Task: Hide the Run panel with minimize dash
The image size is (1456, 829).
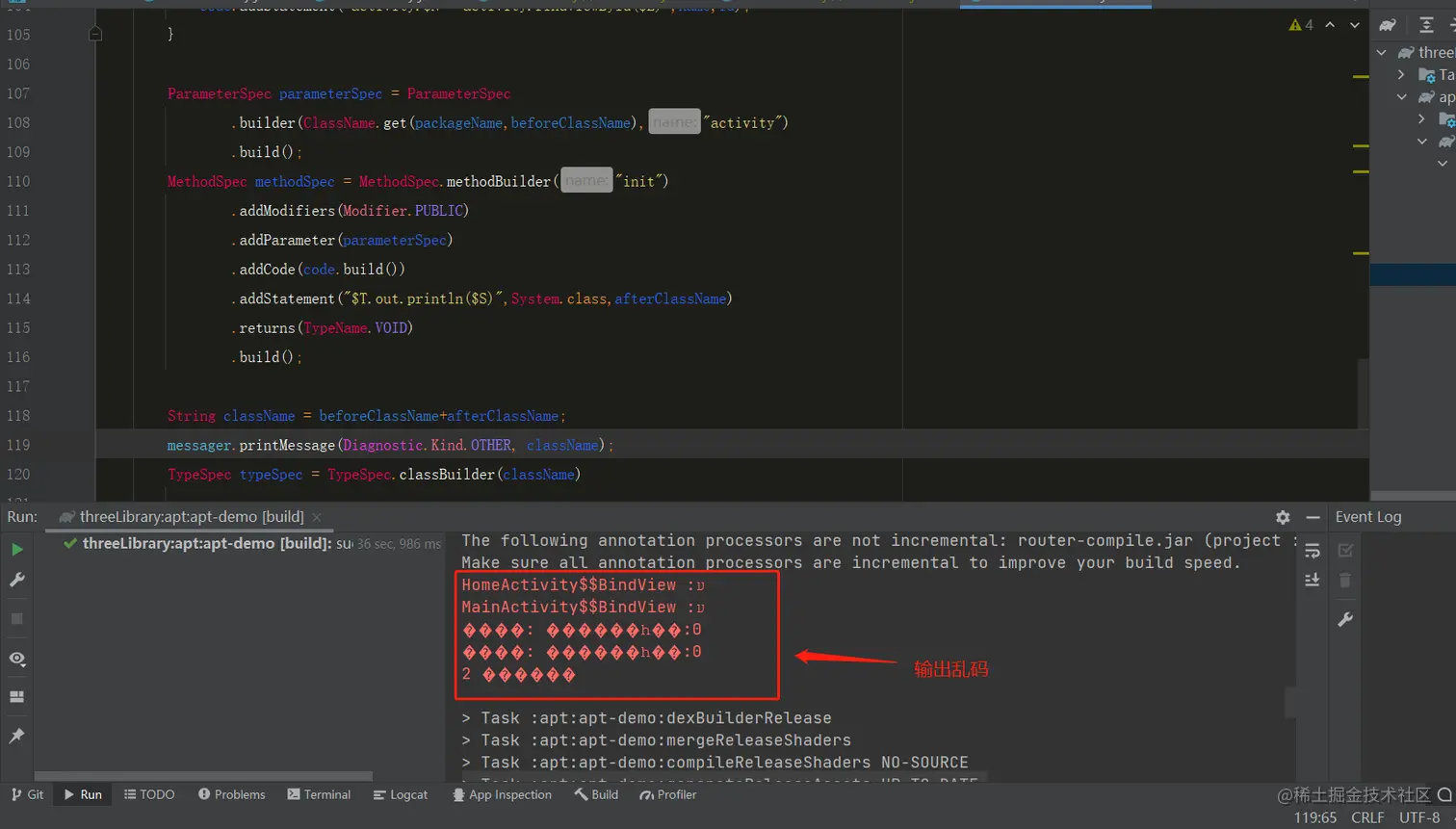Action: click(1313, 517)
